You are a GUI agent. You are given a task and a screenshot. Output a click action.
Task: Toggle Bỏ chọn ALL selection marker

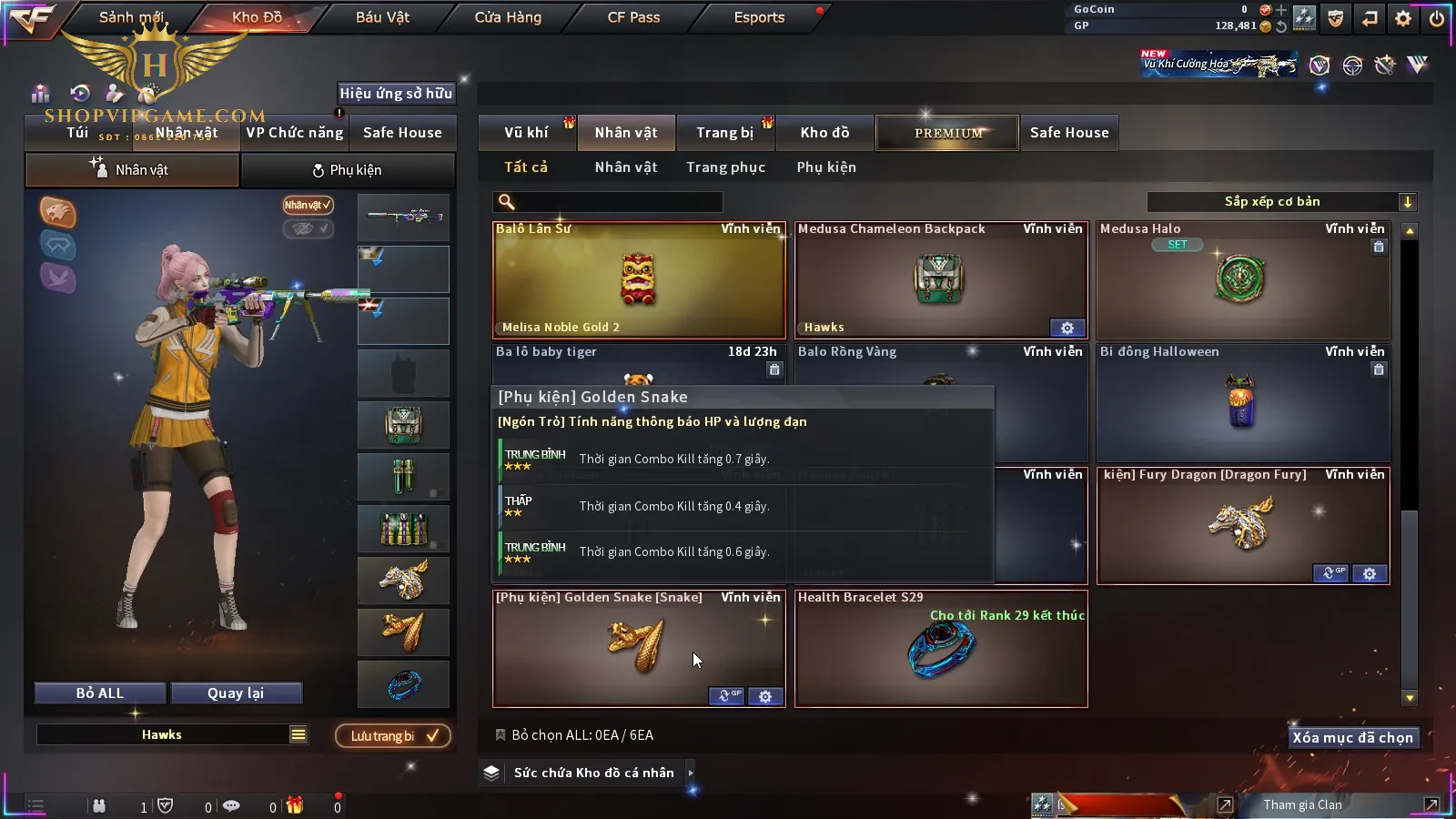click(x=500, y=734)
